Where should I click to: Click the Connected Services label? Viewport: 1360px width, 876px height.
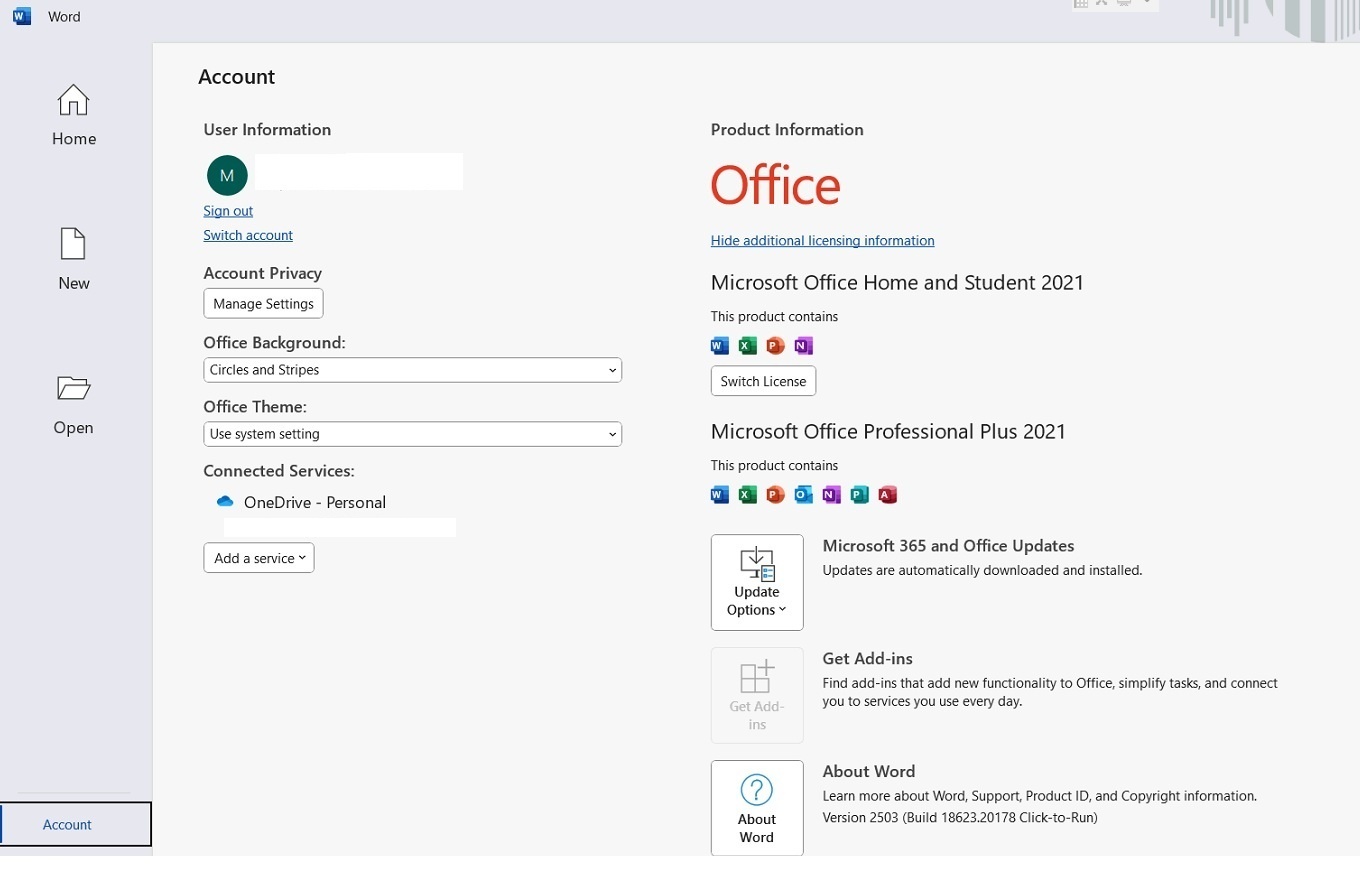tap(279, 471)
